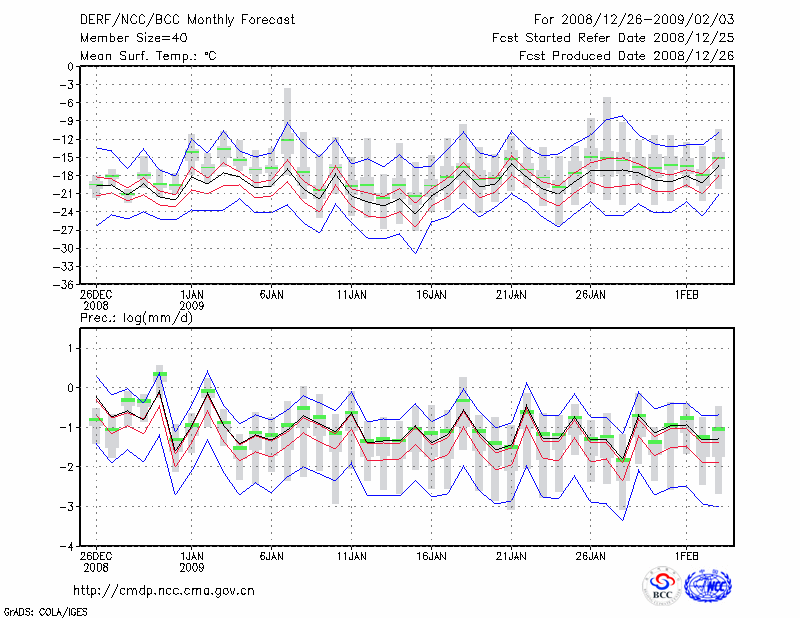This screenshot has width=800, height=618.
Task: Click 6JAN label under the precipitation chart
Action: coord(271,555)
